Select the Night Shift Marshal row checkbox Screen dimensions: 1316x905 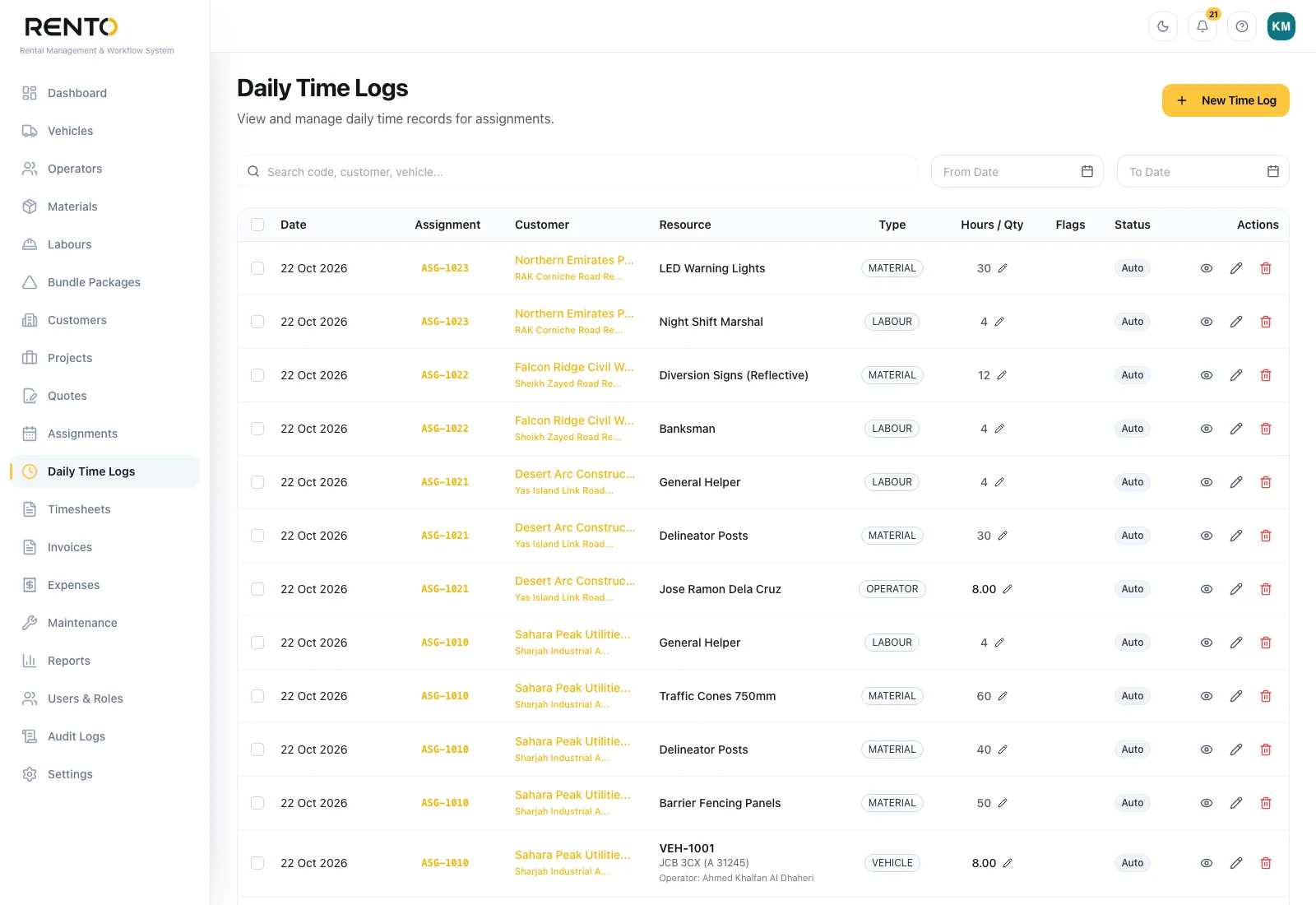[257, 322]
